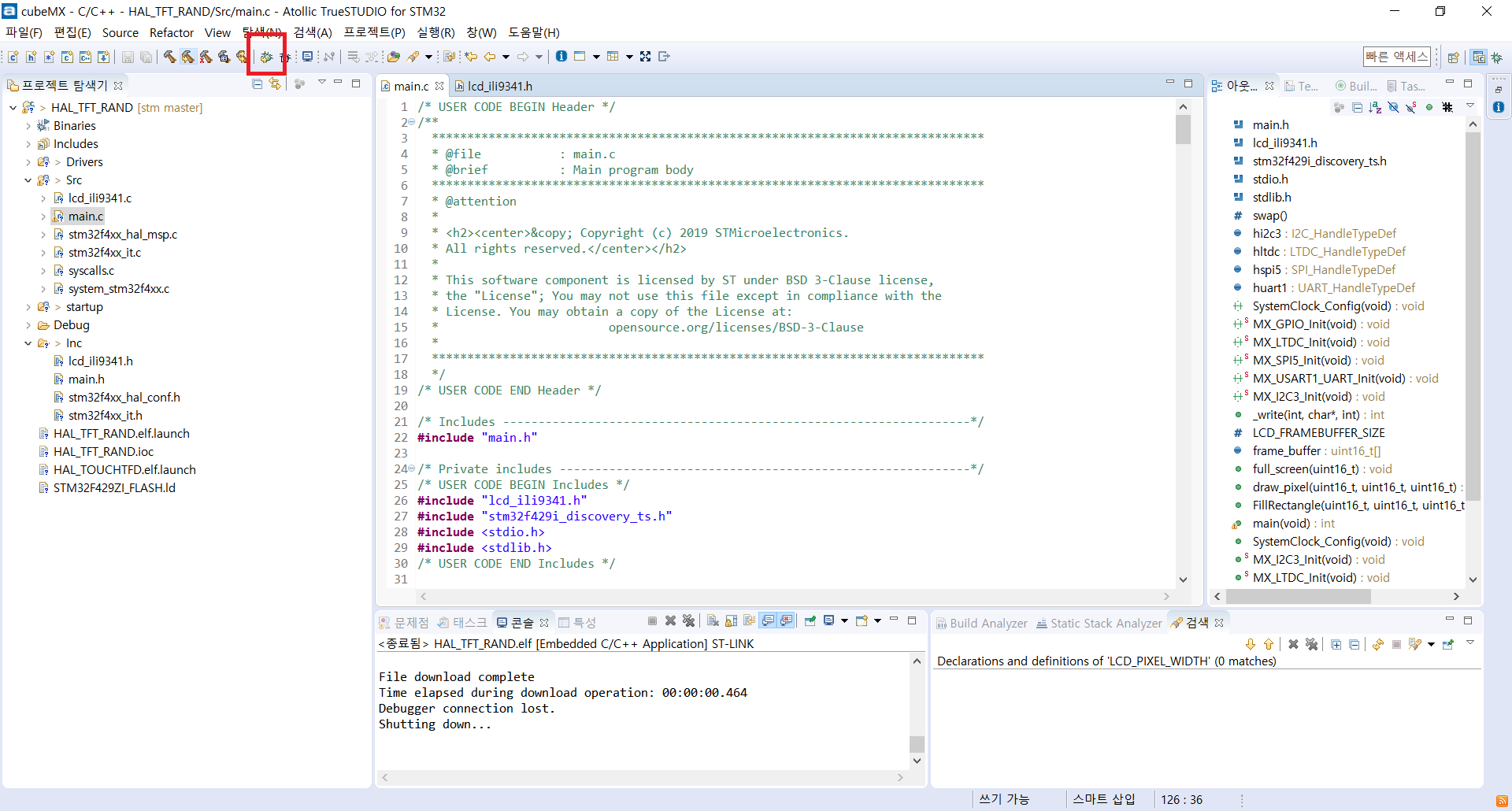Click the clean build hammer with red X
The image size is (1512, 811).
(x=206, y=57)
